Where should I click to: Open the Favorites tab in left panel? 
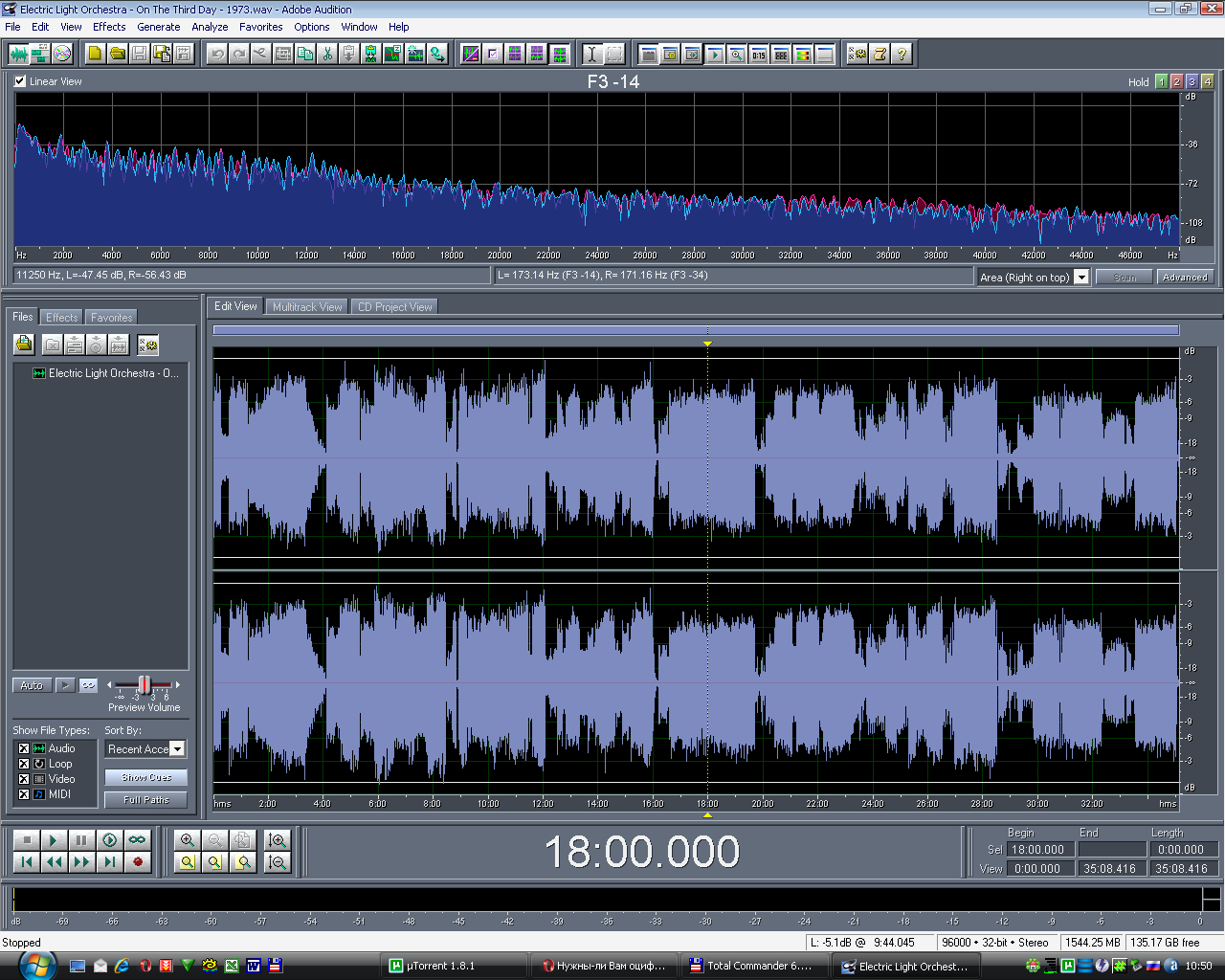click(x=111, y=318)
